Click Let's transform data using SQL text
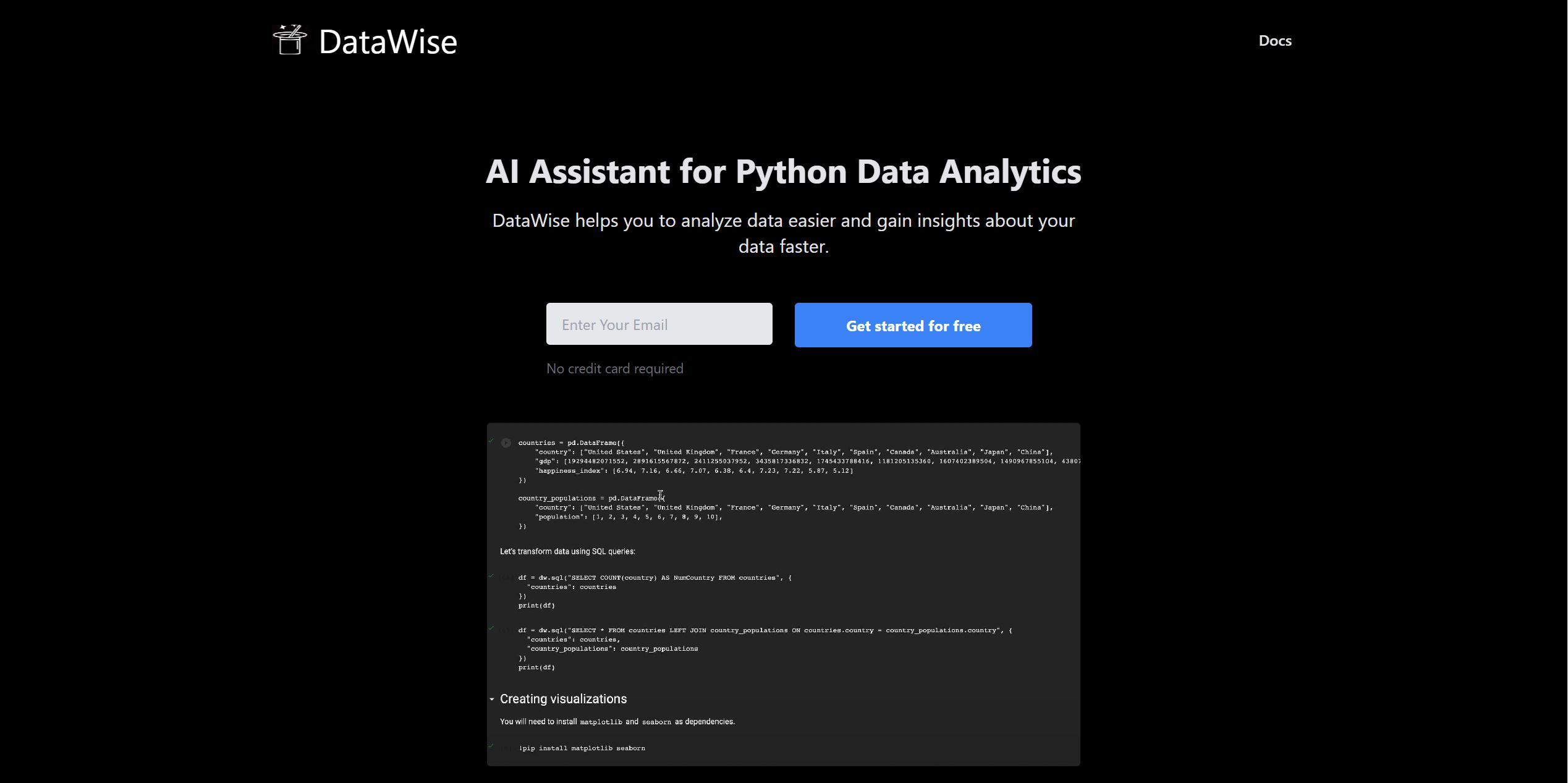 coord(567,551)
